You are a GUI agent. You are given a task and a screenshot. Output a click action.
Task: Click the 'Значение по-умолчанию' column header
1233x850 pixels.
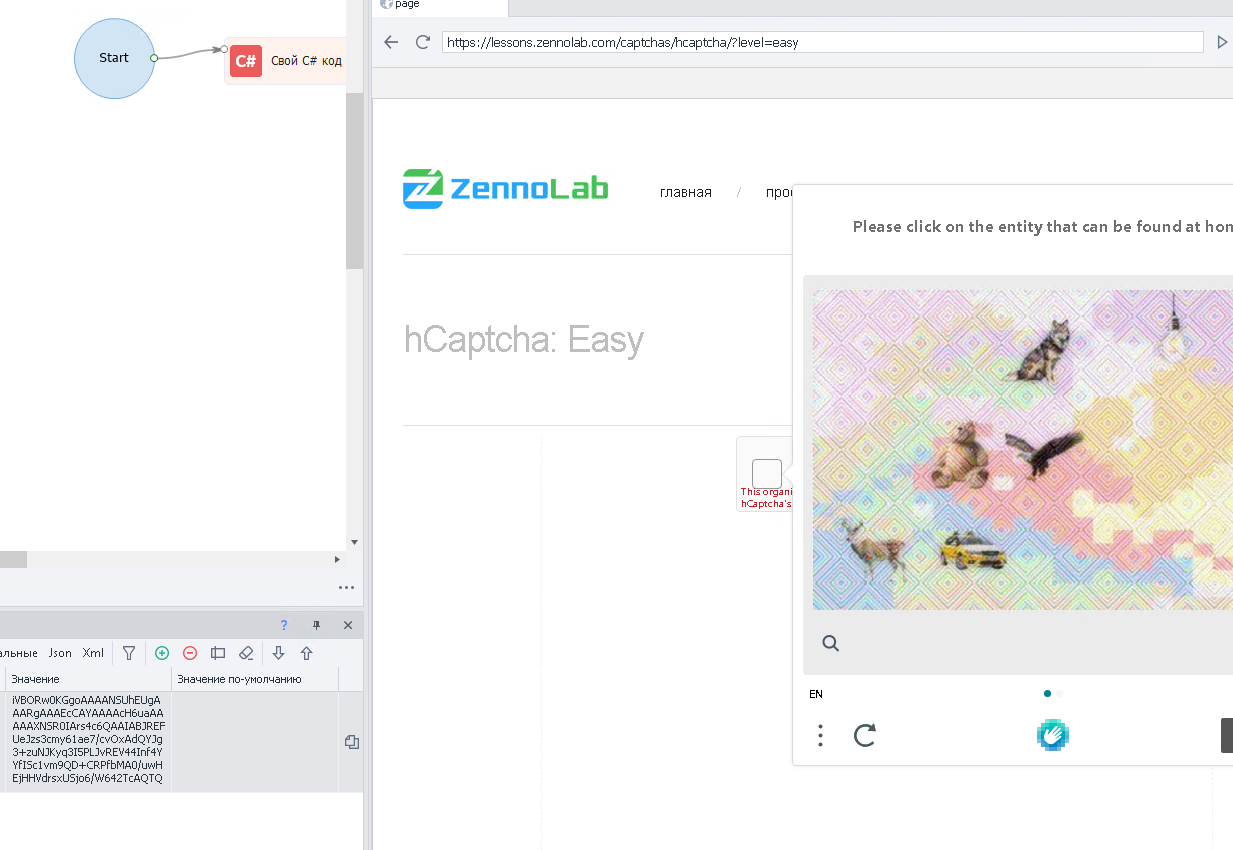click(255, 679)
